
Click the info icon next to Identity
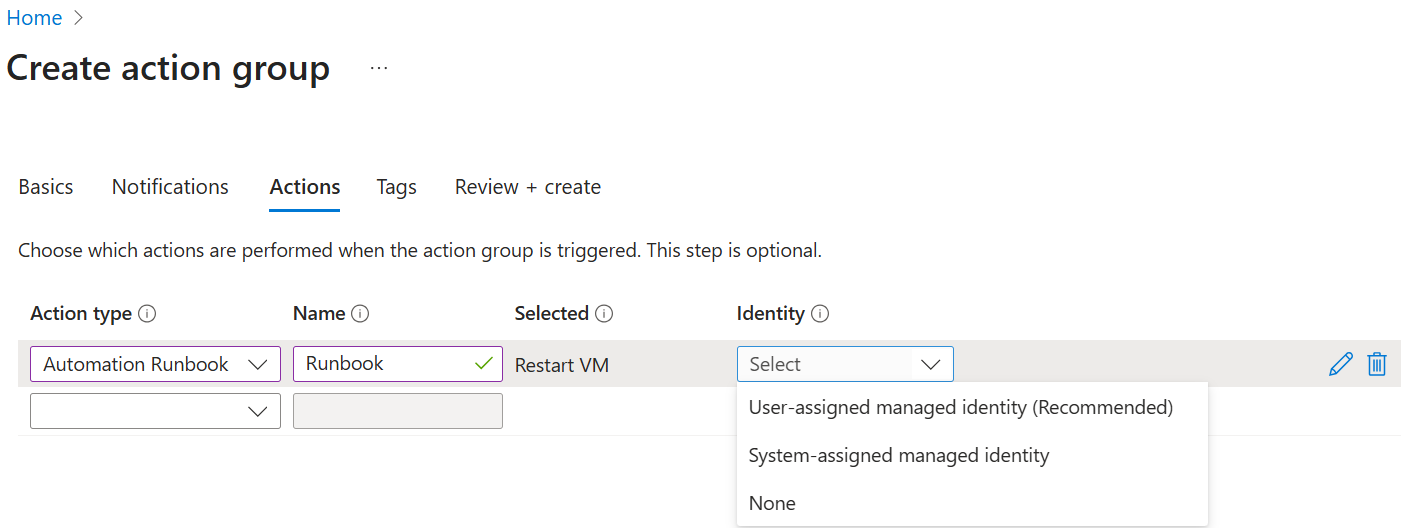point(820,314)
